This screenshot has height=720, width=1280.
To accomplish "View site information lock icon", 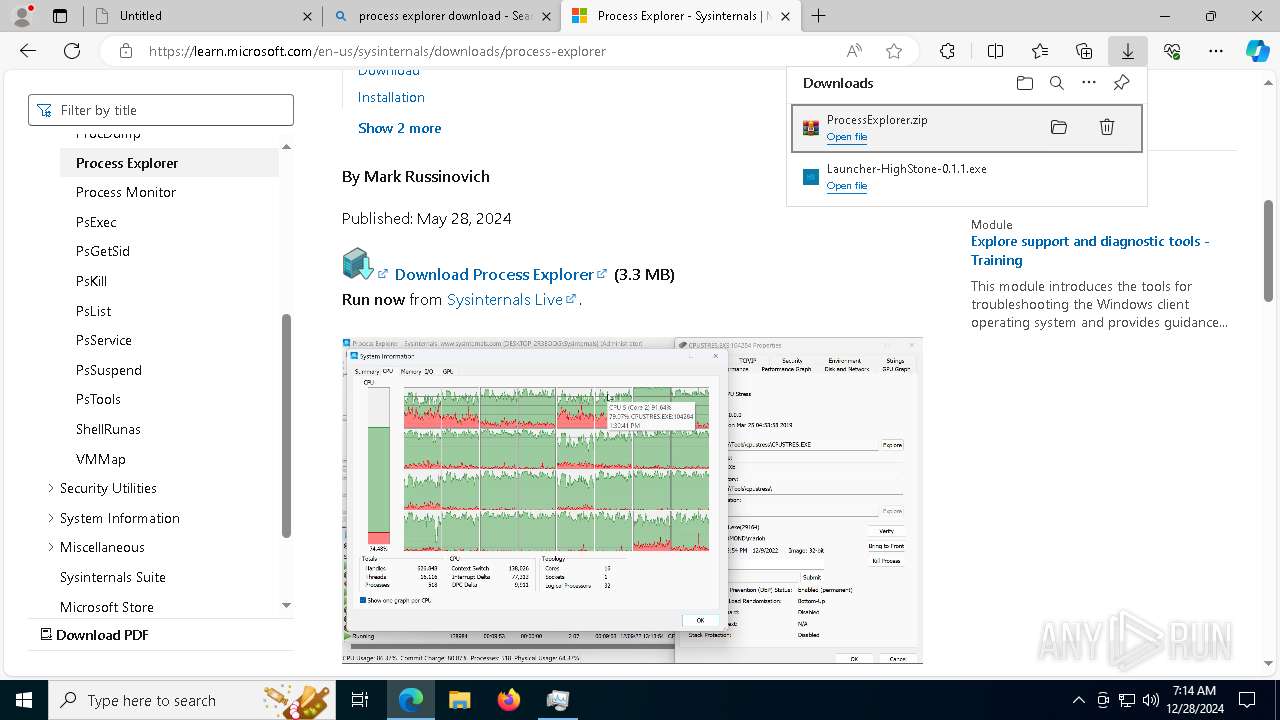I will coord(125,51).
